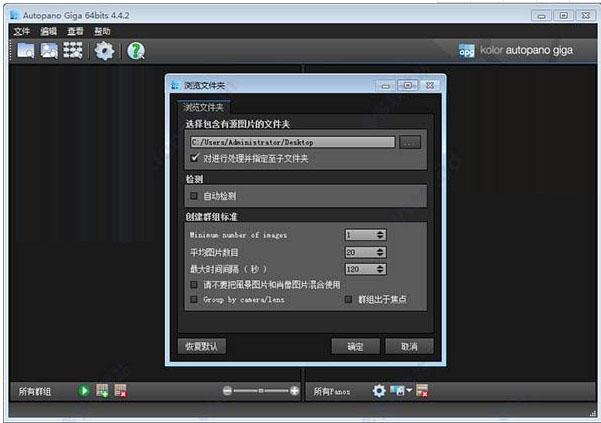The width and height of the screenshot is (601, 423).
Task: Open panos render settings gear icon
Action: coord(379,391)
